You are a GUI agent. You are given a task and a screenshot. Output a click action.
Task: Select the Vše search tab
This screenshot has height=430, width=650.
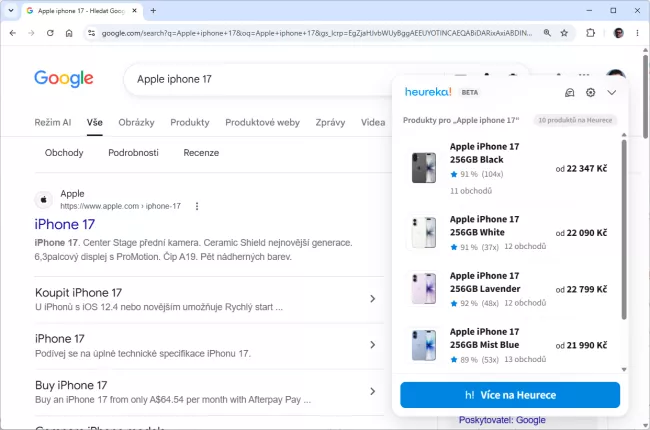pos(95,122)
